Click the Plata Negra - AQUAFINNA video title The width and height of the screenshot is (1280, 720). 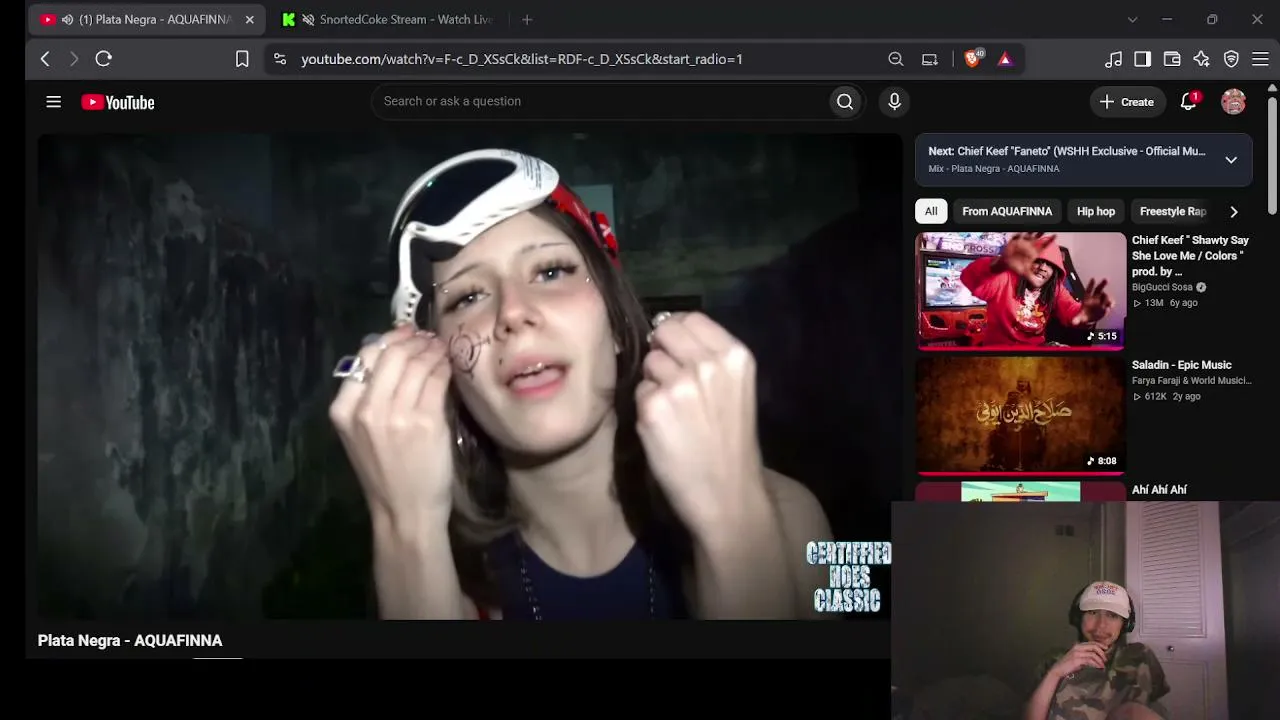click(130, 641)
